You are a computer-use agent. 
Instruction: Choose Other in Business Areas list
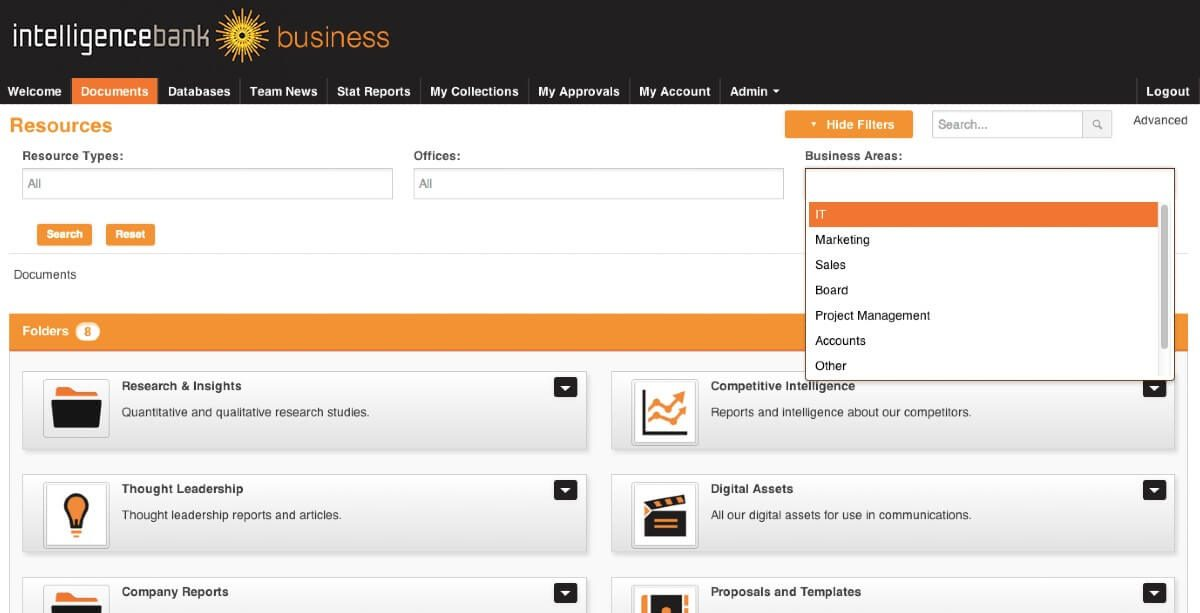(983, 366)
